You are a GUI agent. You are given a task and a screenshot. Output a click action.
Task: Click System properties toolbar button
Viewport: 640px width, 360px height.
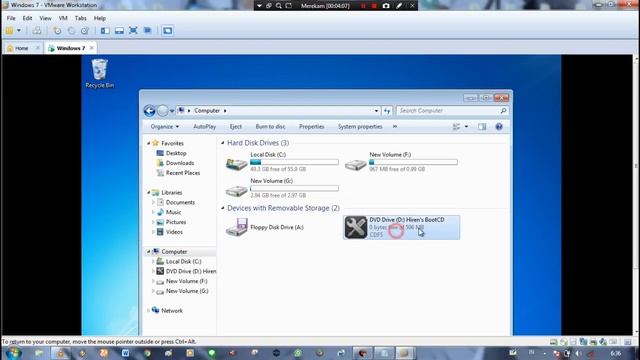[360, 127]
